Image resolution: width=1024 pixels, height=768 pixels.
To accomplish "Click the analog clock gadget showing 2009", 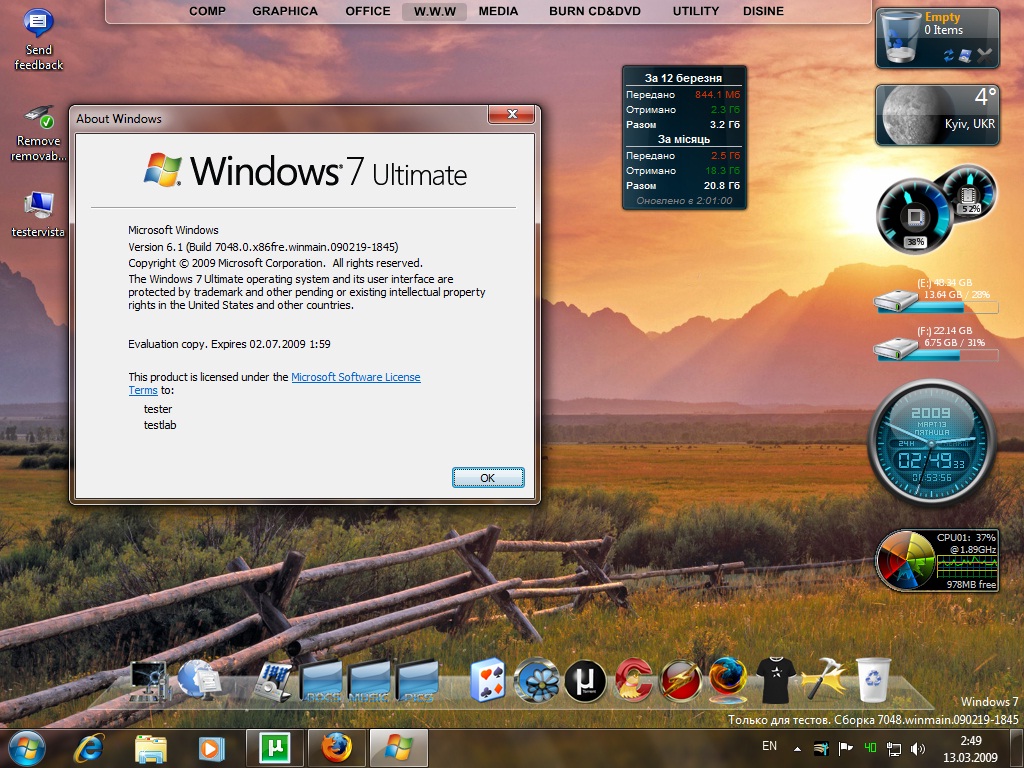I will [x=933, y=443].
